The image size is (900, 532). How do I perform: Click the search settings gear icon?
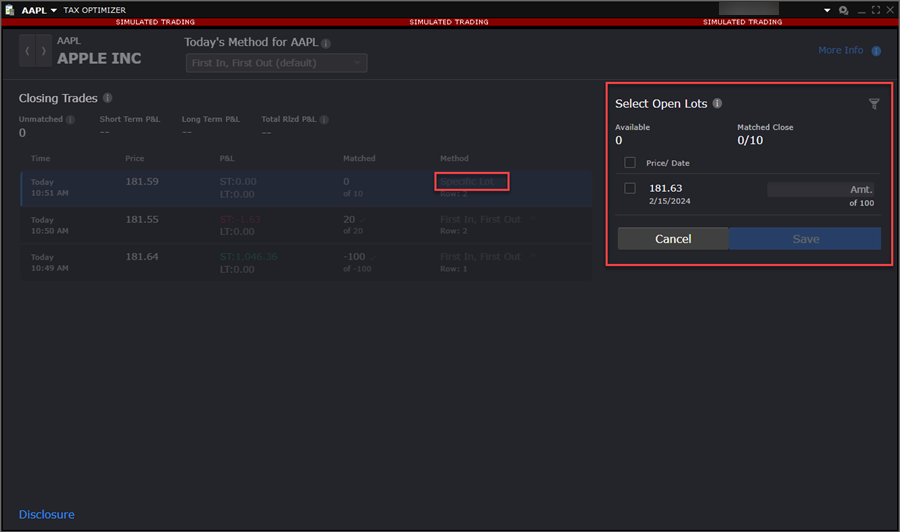tap(844, 10)
